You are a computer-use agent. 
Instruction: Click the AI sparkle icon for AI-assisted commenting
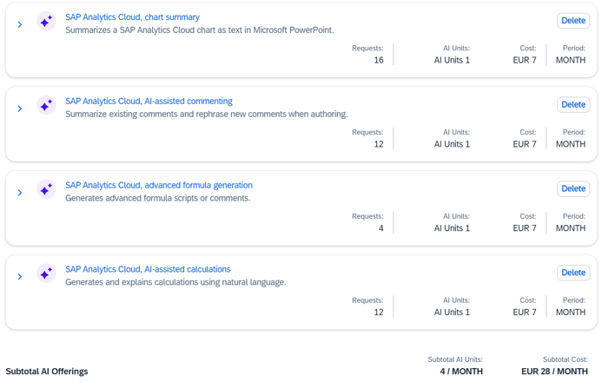click(x=46, y=105)
